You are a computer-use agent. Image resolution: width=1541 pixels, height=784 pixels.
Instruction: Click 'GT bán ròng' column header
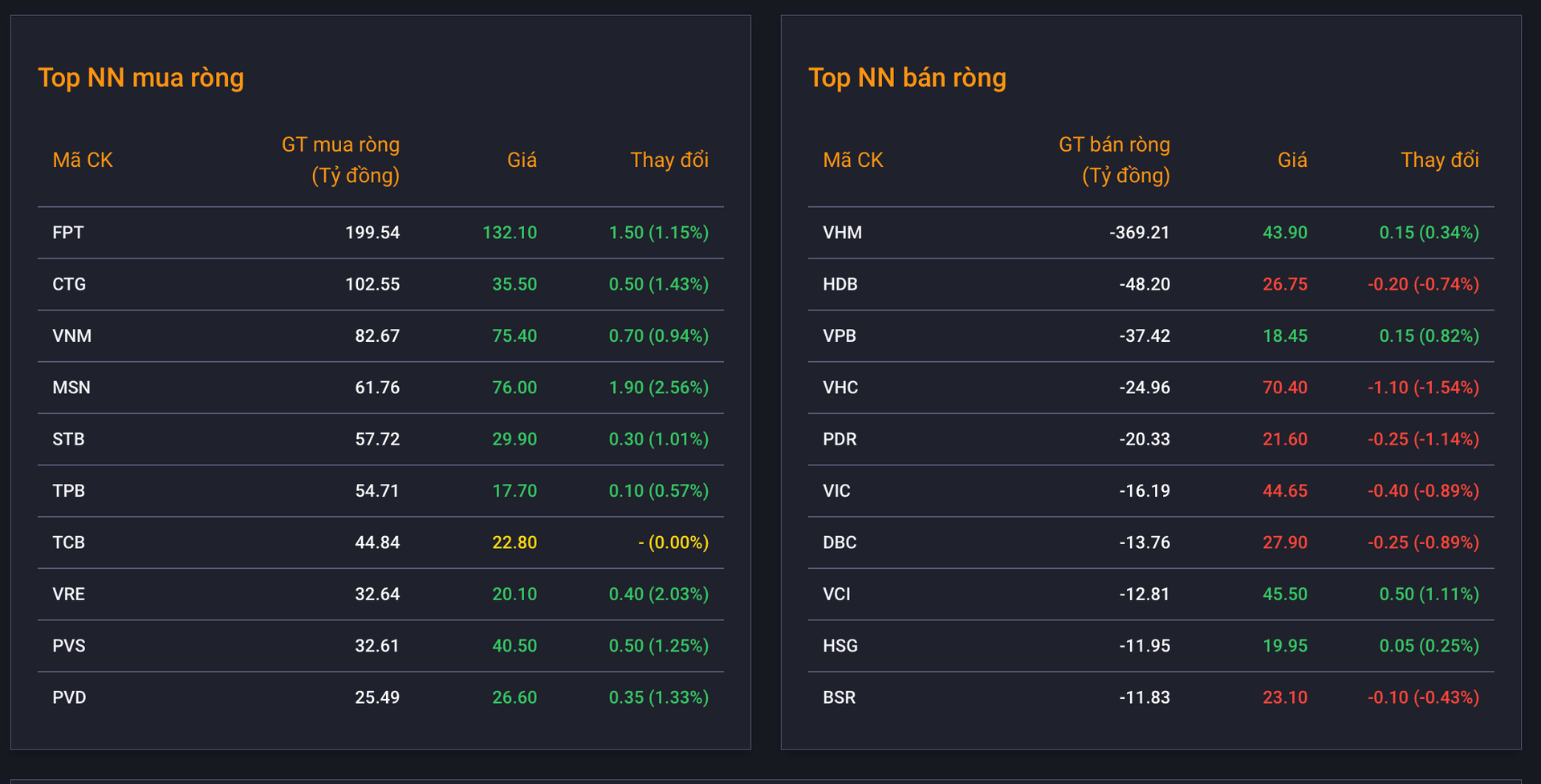pyautogui.click(x=1114, y=160)
